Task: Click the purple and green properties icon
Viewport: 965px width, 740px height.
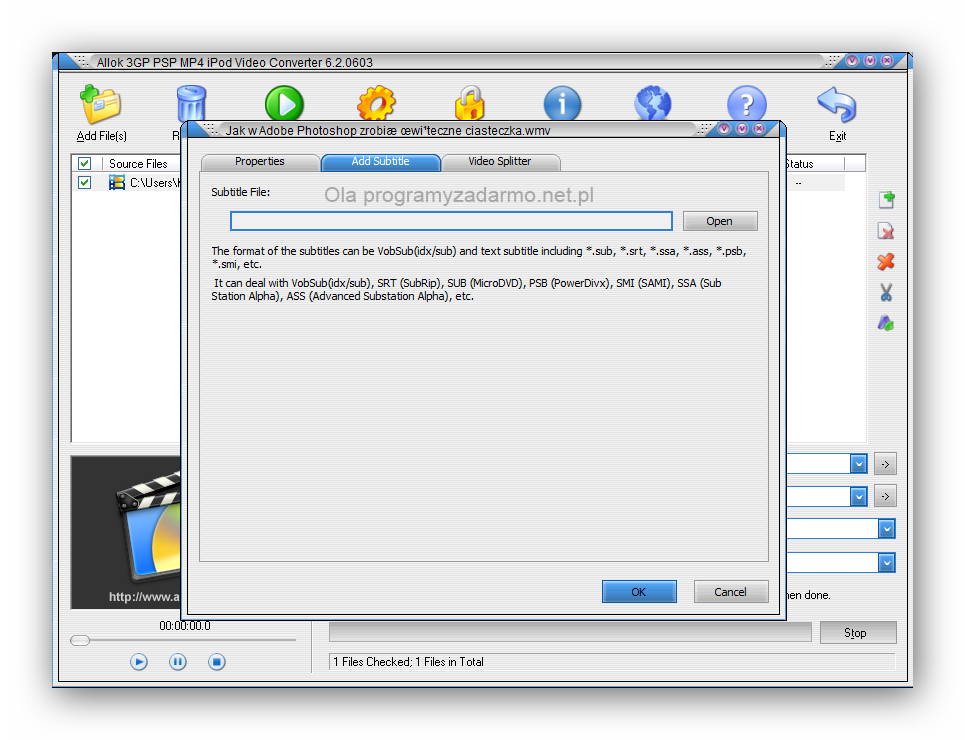Action: [886, 323]
